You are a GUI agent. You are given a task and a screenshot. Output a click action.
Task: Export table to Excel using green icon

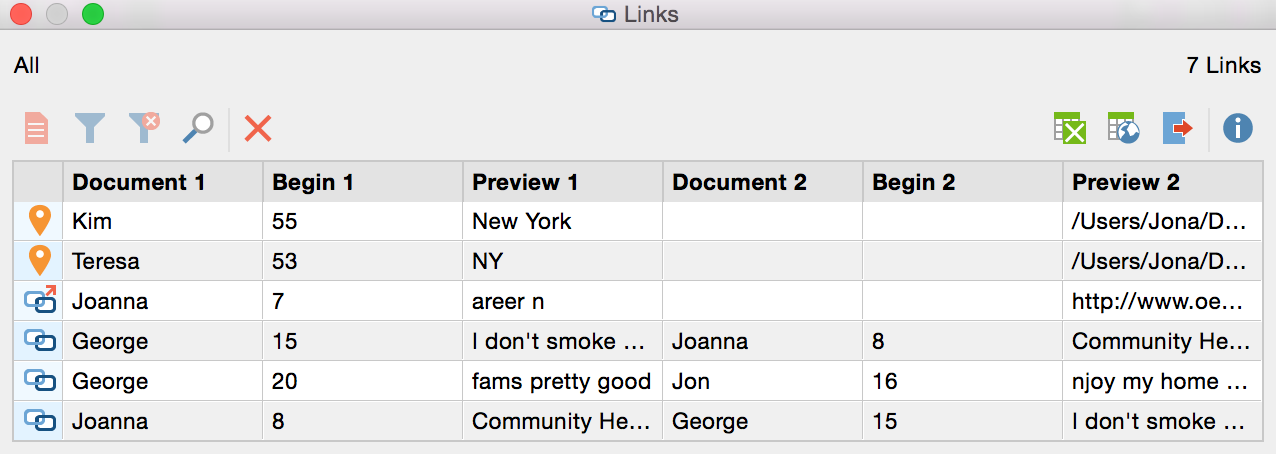click(1070, 128)
